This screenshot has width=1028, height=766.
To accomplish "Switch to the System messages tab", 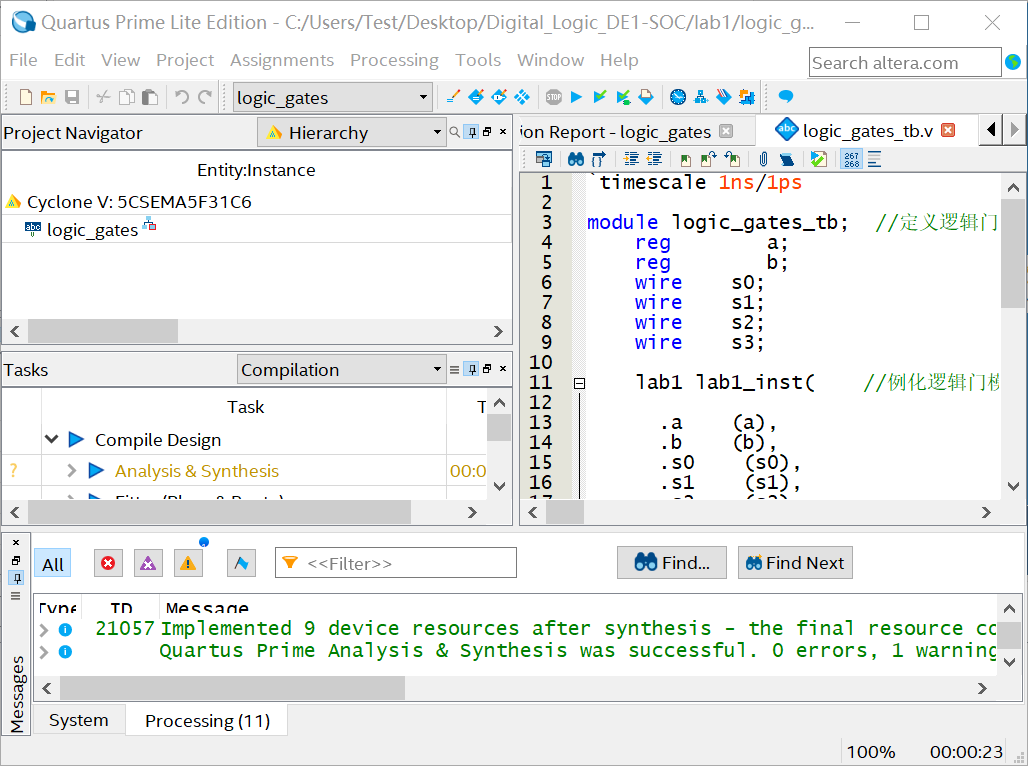I will 79,720.
